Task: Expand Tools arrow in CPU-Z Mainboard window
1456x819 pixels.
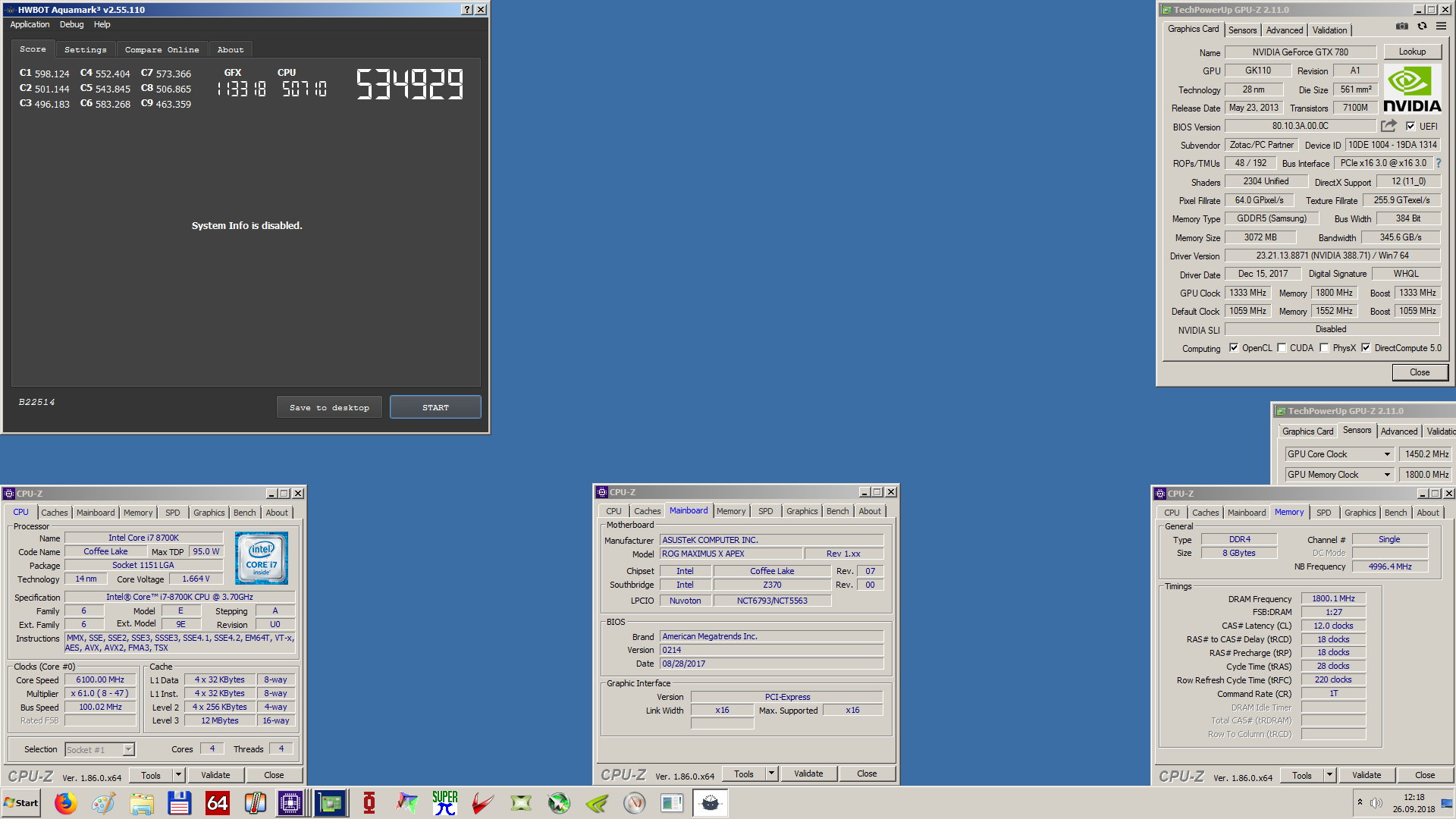Action: [772, 773]
